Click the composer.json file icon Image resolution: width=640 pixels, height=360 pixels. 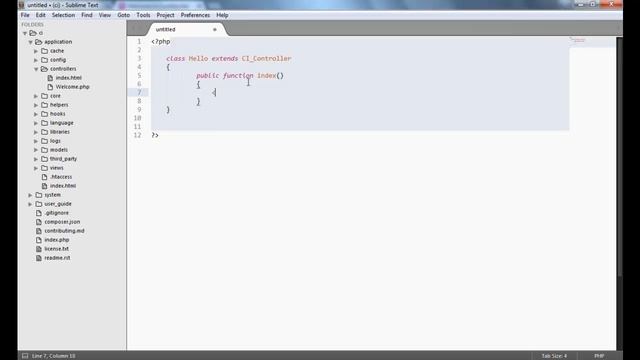(39, 222)
